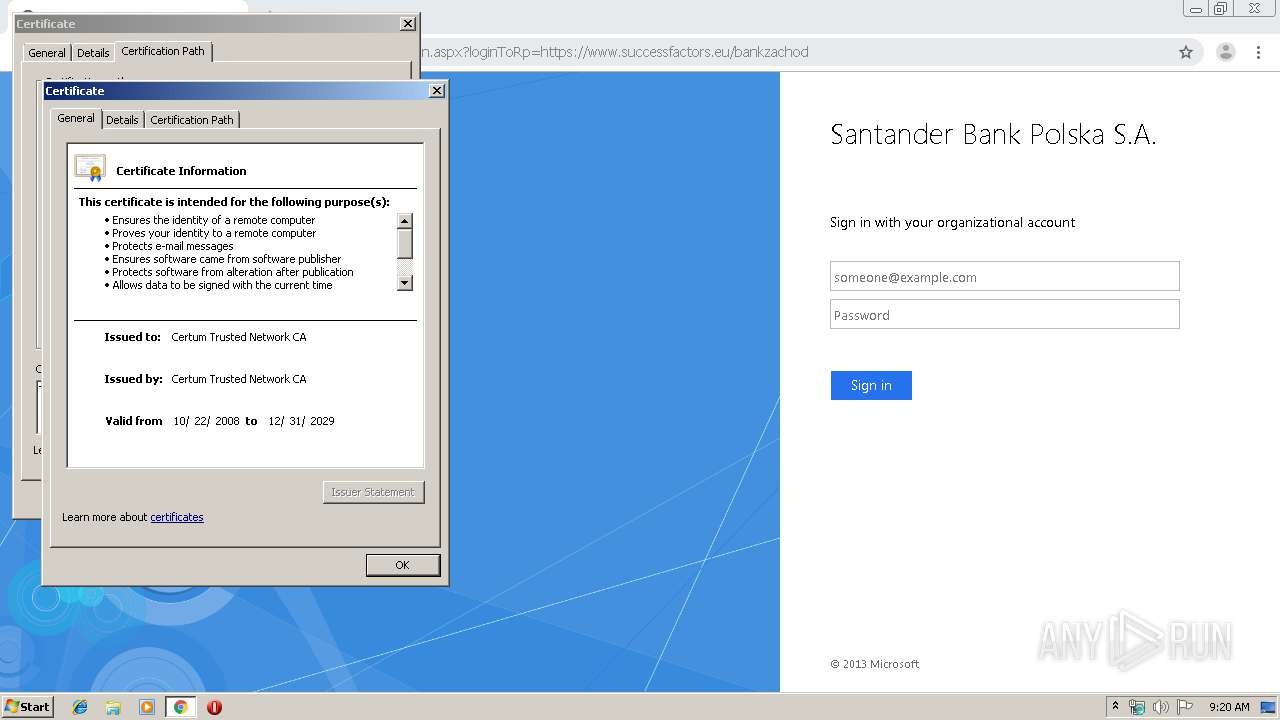Select Details tab in back Certificate dialog

[x=93, y=53]
